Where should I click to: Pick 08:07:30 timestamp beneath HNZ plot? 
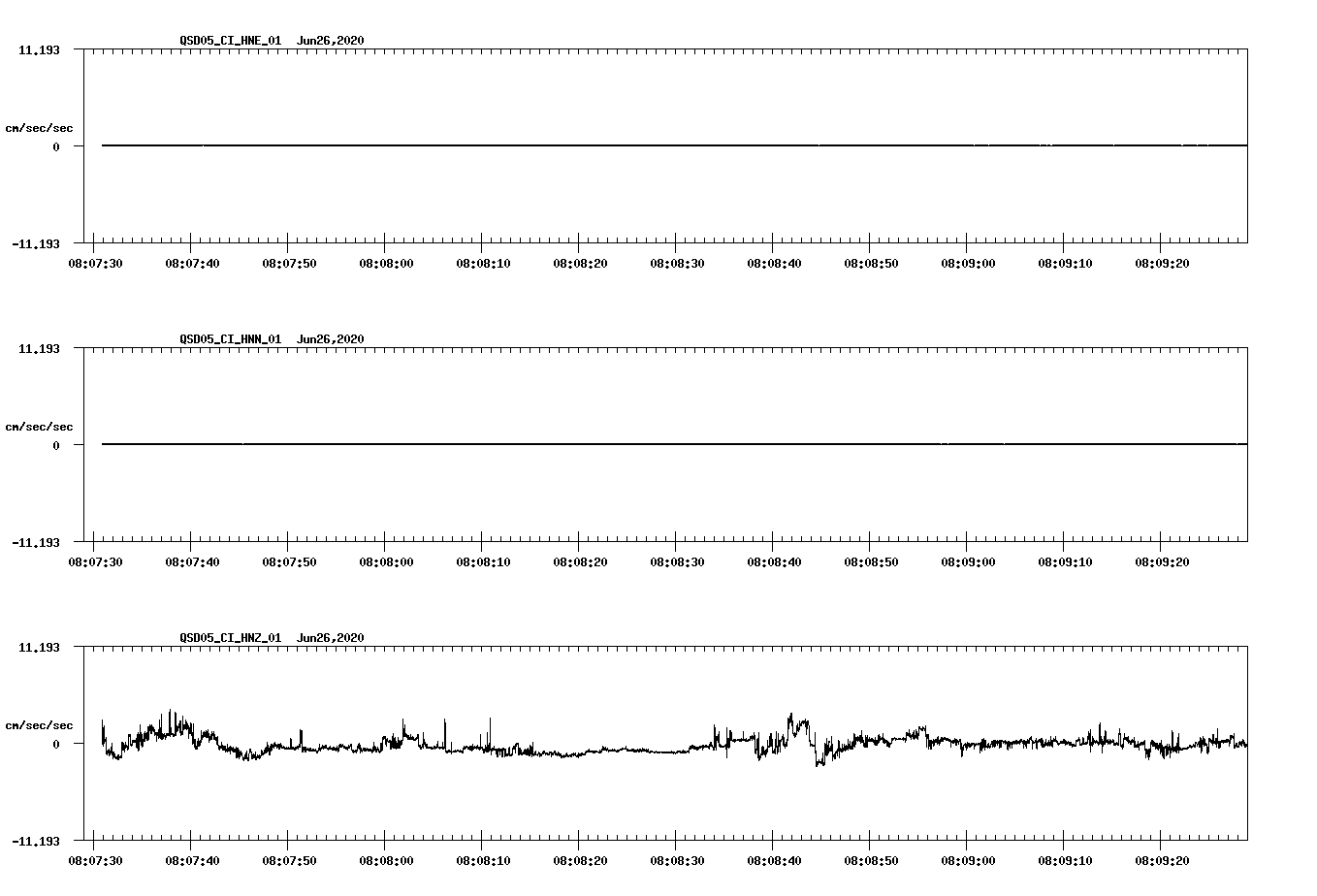click(x=95, y=860)
